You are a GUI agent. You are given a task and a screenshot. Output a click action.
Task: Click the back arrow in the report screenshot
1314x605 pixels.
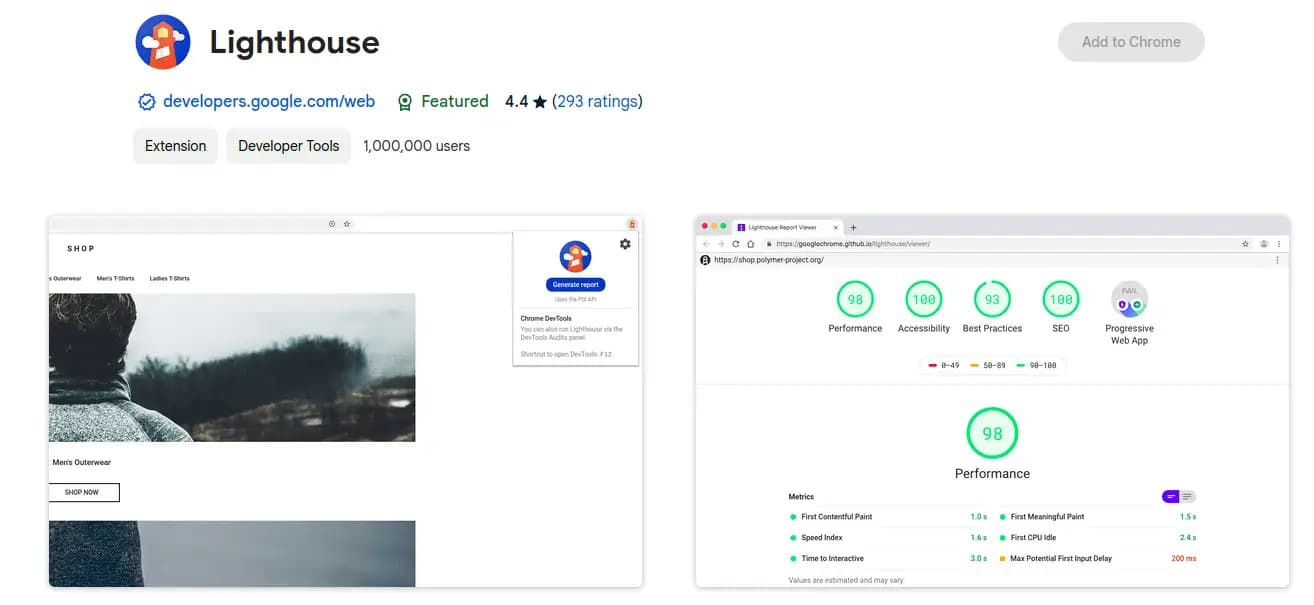click(706, 244)
